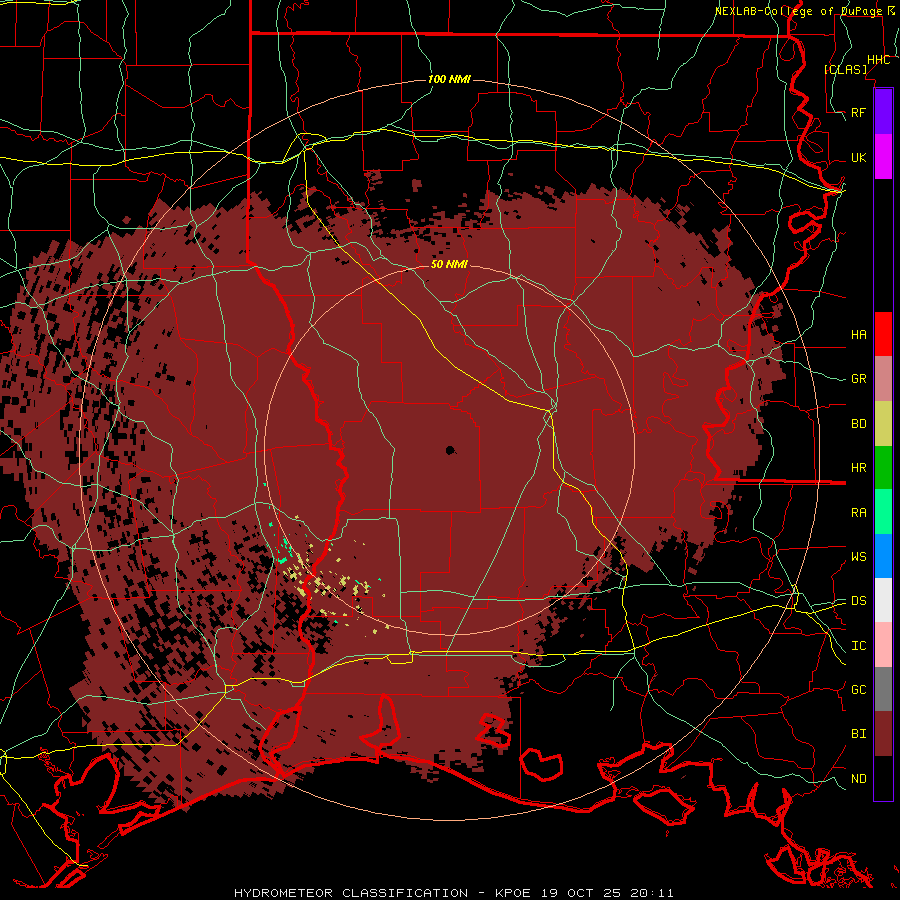900x900 pixels.
Task: Click the ND black legend swatch
Action: pos(883,778)
